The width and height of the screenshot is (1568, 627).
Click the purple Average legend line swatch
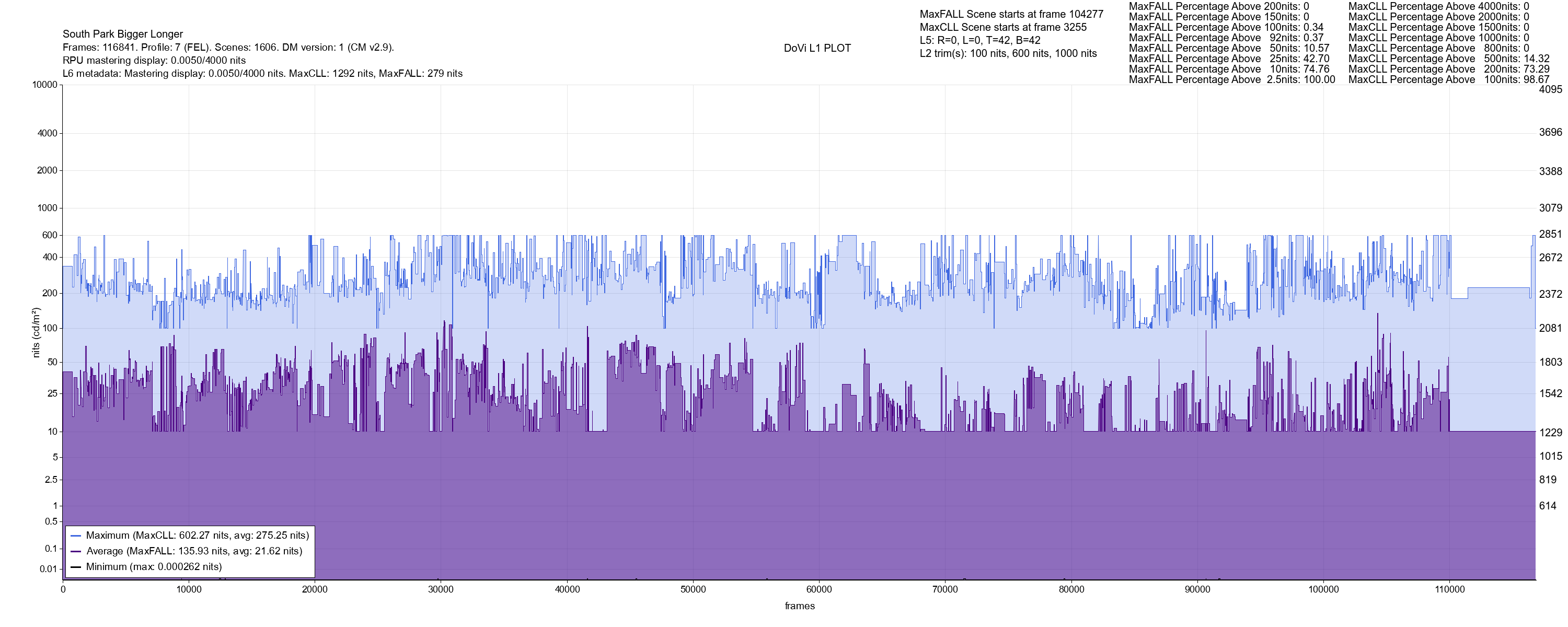click(76, 552)
